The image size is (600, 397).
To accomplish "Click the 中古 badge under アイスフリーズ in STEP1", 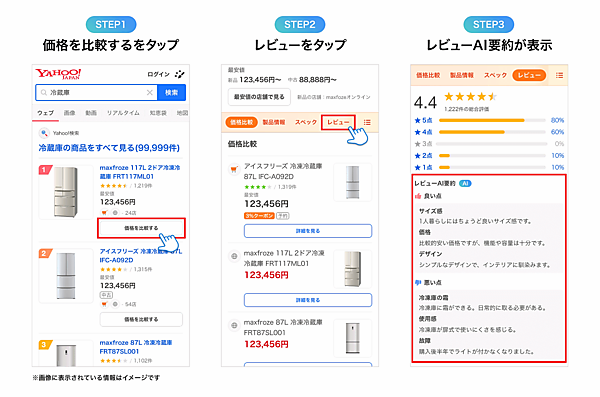I will point(106,295).
